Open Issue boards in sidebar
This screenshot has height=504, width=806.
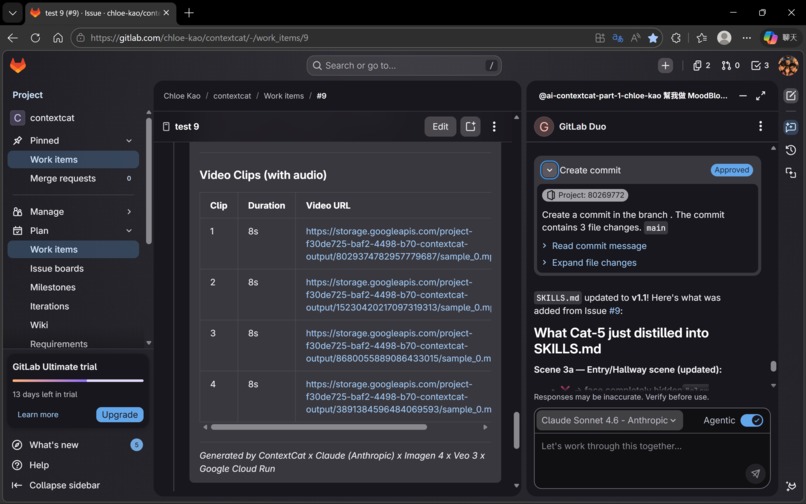point(73,268)
